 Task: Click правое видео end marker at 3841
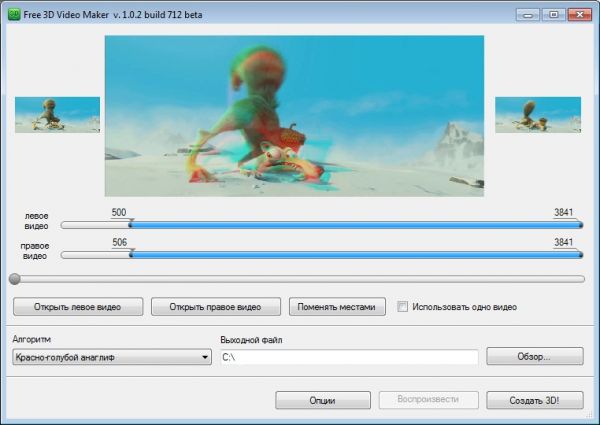click(x=580, y=253)
